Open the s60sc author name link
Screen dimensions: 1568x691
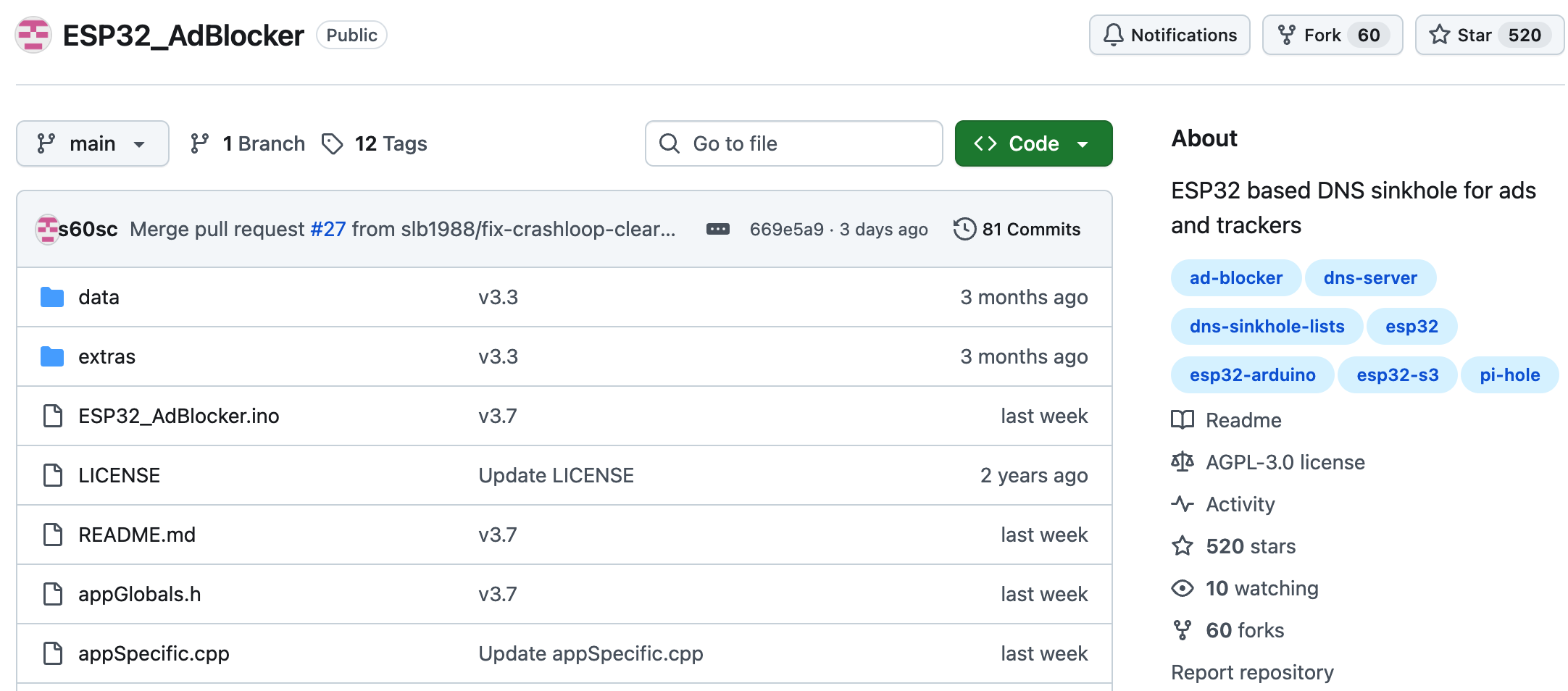[88, 229]
